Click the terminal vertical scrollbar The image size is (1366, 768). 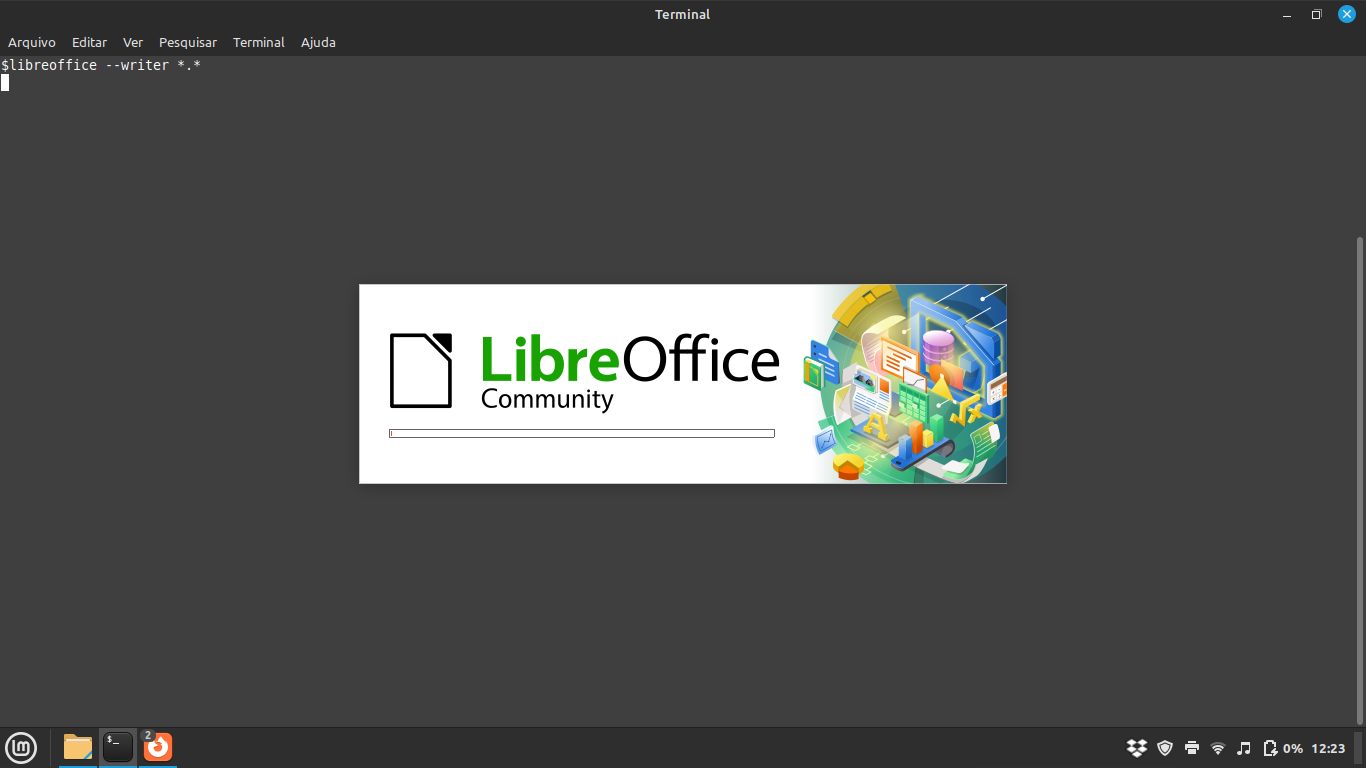1359,480
